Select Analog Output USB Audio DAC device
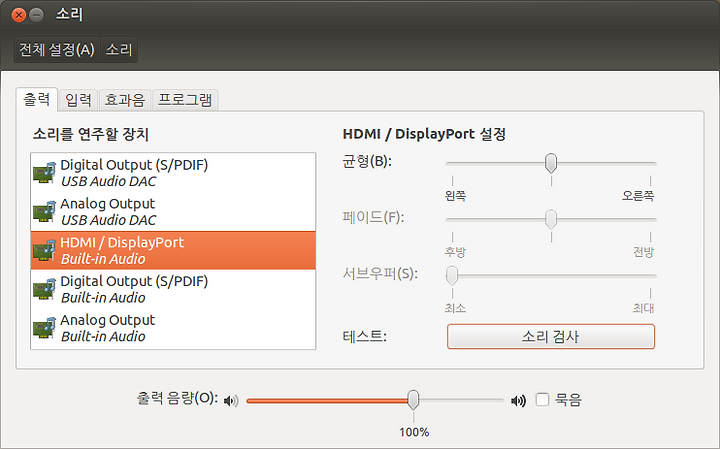The height and width of the screenshot is (449, 720). pyautogui.click(x=173, y=212)
